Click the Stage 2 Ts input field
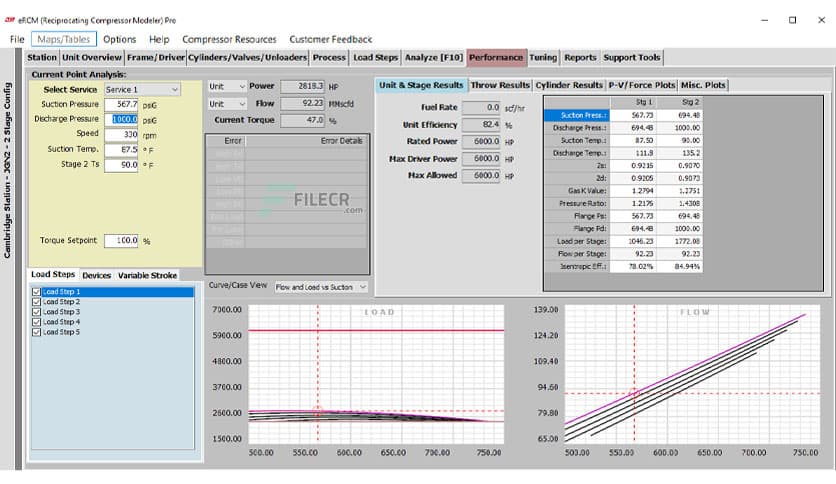The image size is (836, 484). [x=121, y=165]
